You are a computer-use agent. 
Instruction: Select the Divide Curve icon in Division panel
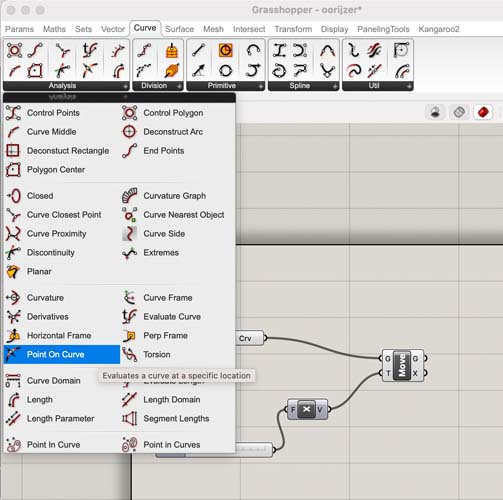[x=144, y=51]
